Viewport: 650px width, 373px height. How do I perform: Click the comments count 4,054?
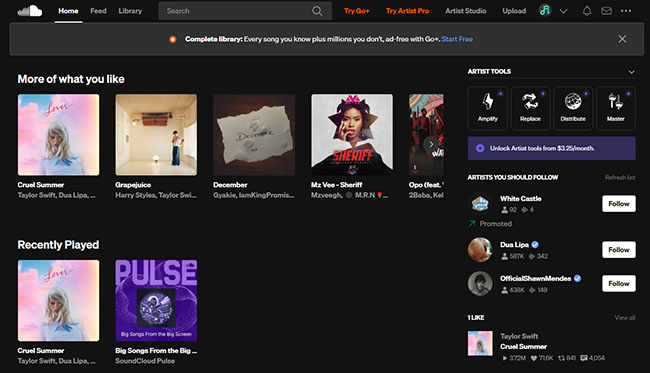pyautogui.click(x=592, y=358)
